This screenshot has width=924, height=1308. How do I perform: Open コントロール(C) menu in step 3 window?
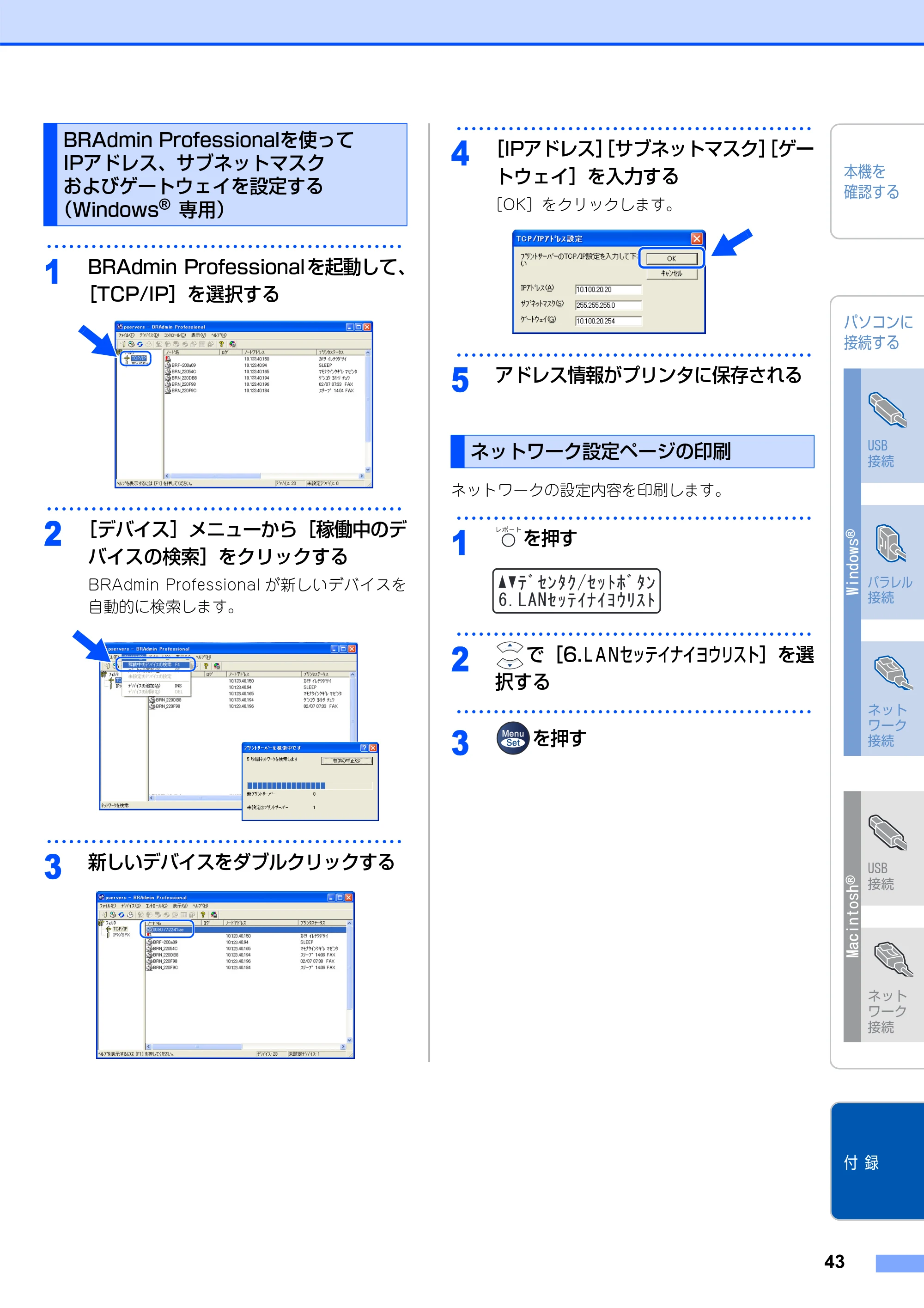(157, 906)
